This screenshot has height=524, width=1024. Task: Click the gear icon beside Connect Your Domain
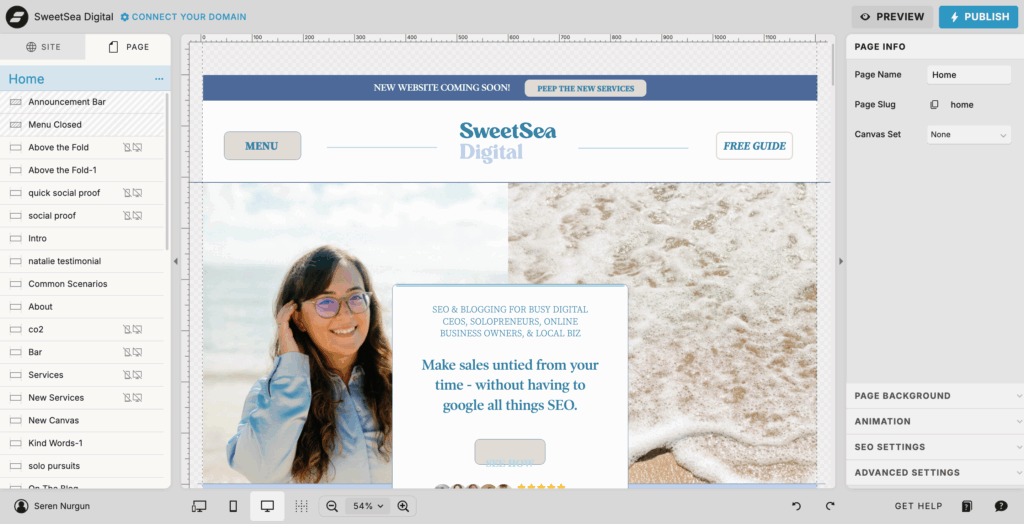[125, 17]
